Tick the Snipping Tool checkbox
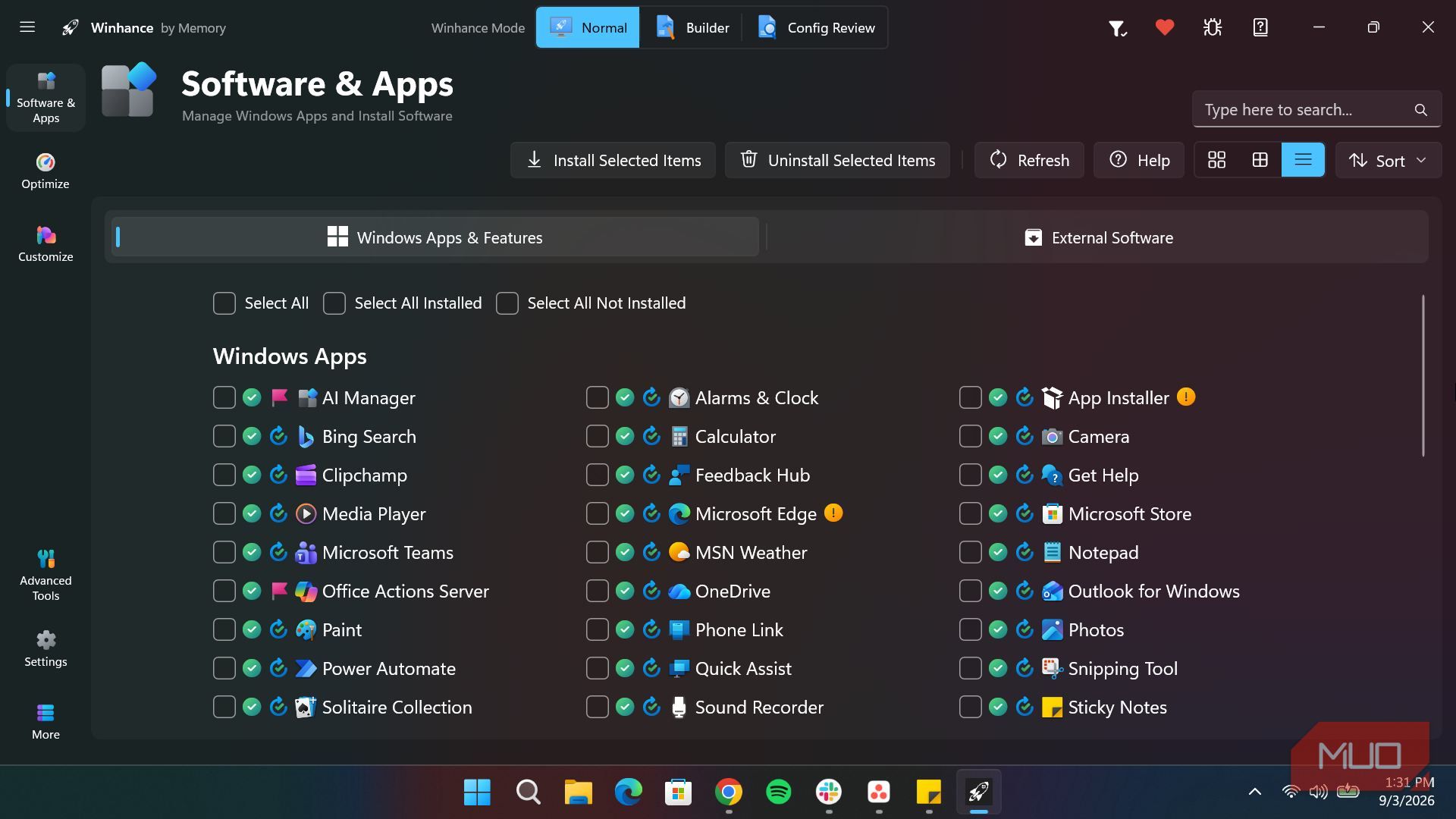Image resolution: width=1456 pixels, height=819 pixels. [971, 668]
